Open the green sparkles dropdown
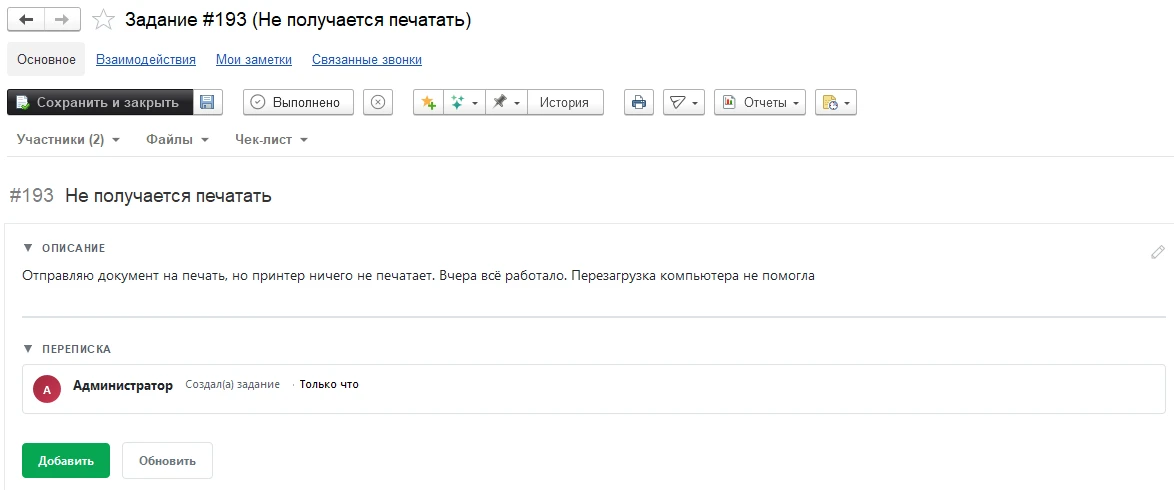The width and height of the screenshot is (1174, 490). (x=464, y=103)
